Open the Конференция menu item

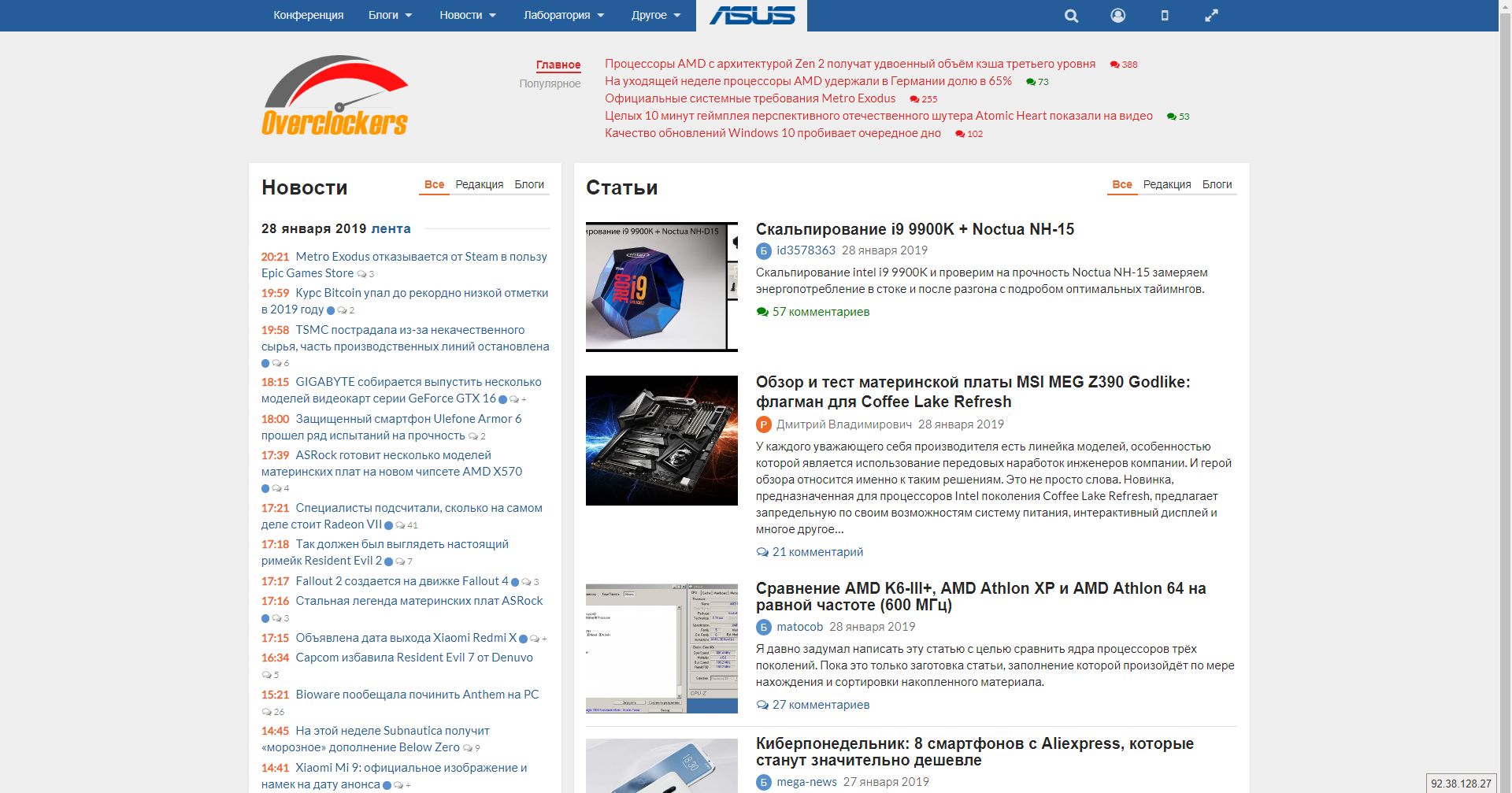coord(309,16)
